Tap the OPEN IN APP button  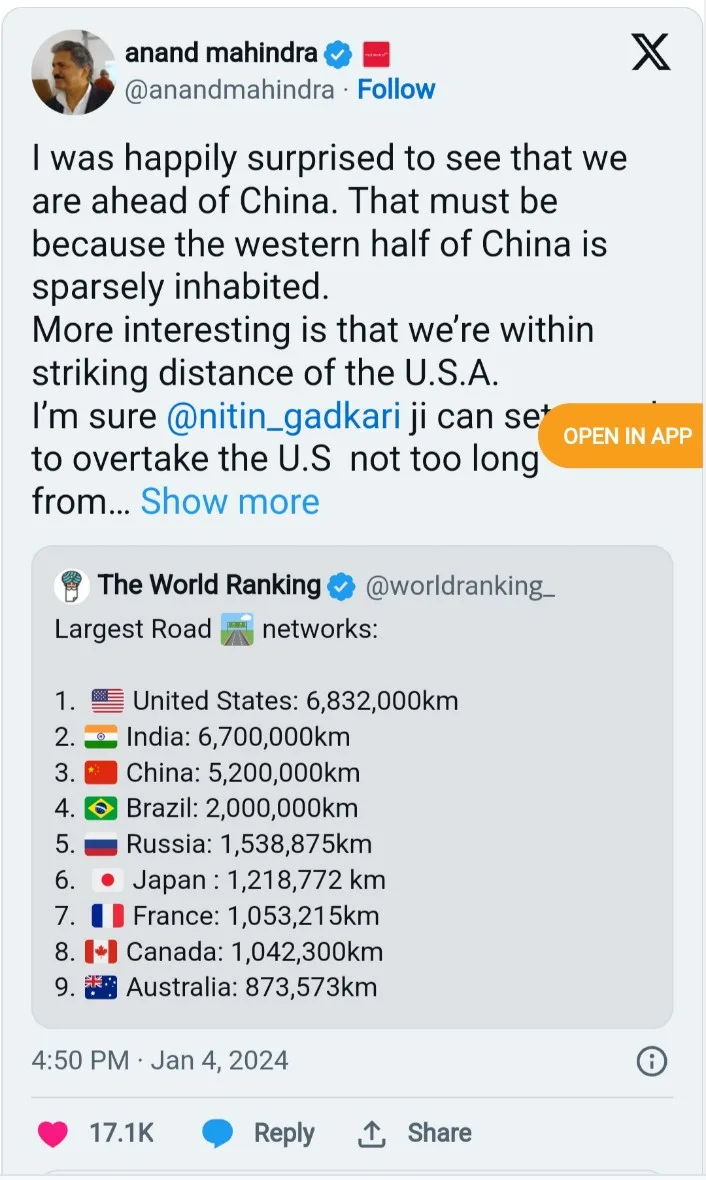point(627,435)
